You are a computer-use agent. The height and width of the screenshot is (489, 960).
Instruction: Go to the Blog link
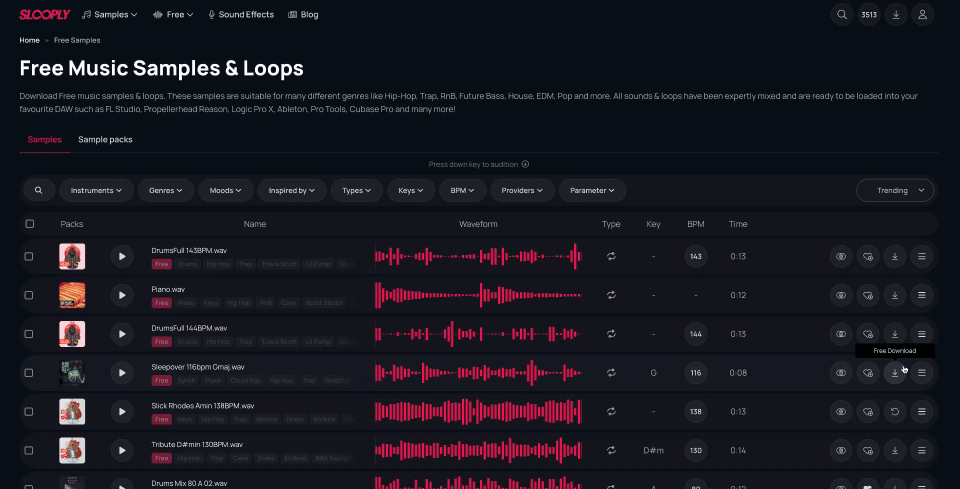303,15
